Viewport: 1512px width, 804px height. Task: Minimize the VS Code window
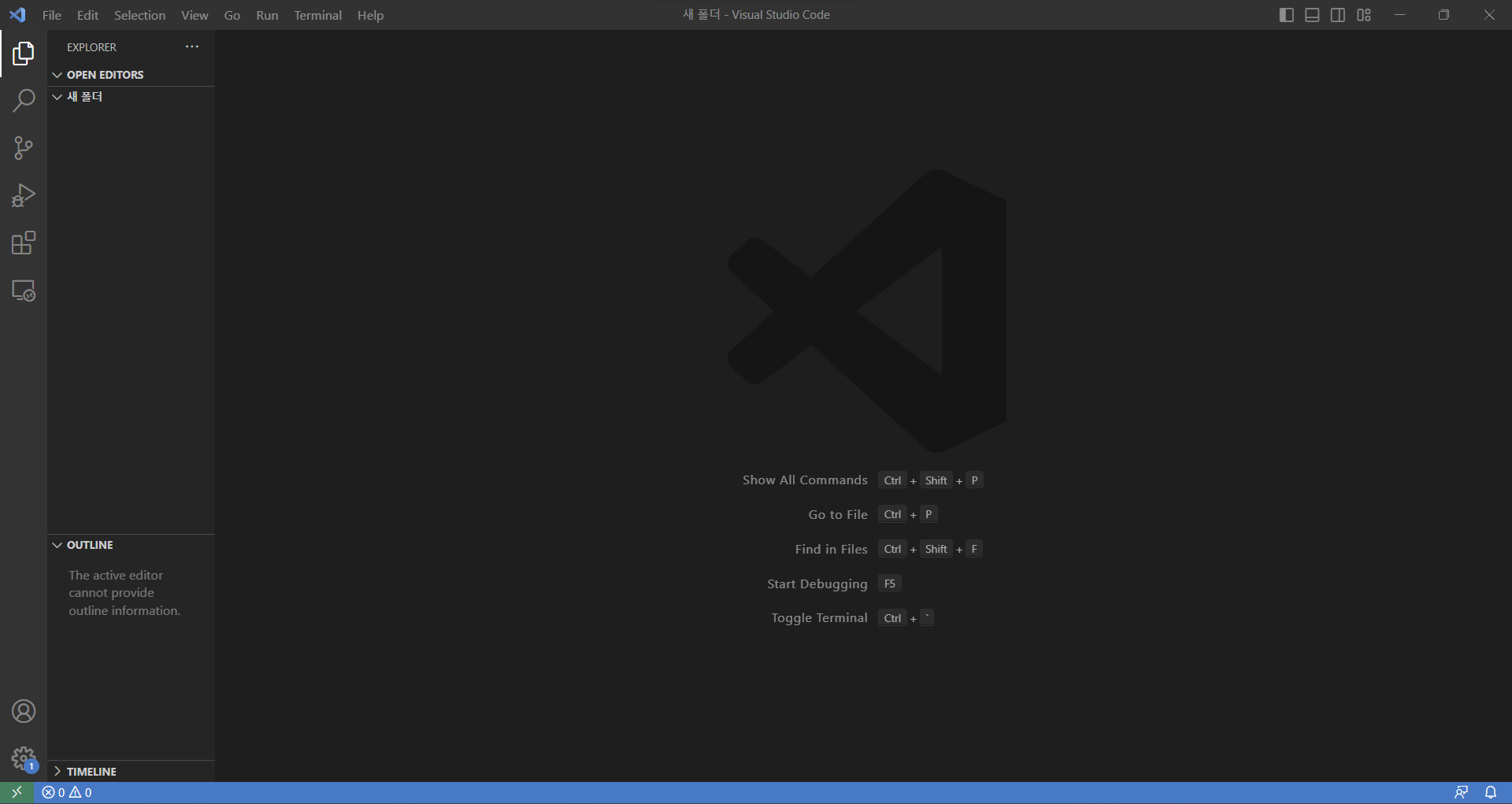click(x=1399, y=15)
